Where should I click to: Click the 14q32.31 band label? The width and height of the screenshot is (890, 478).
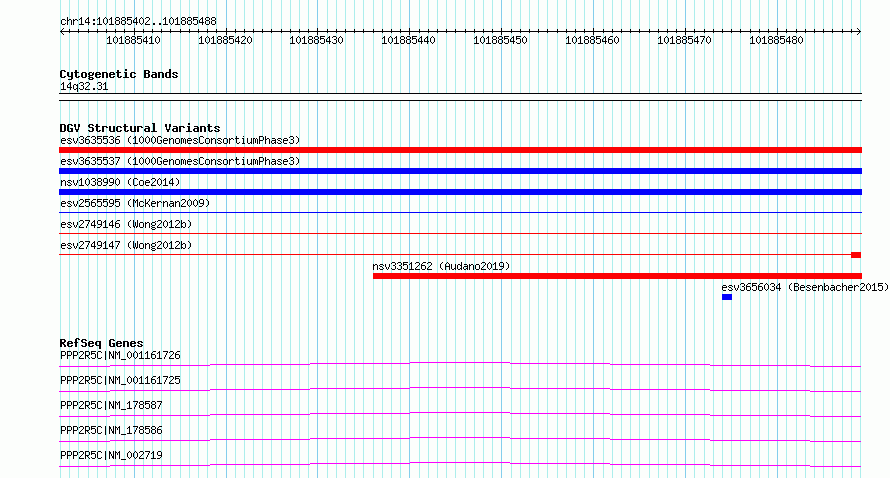[x=84, y=87]
